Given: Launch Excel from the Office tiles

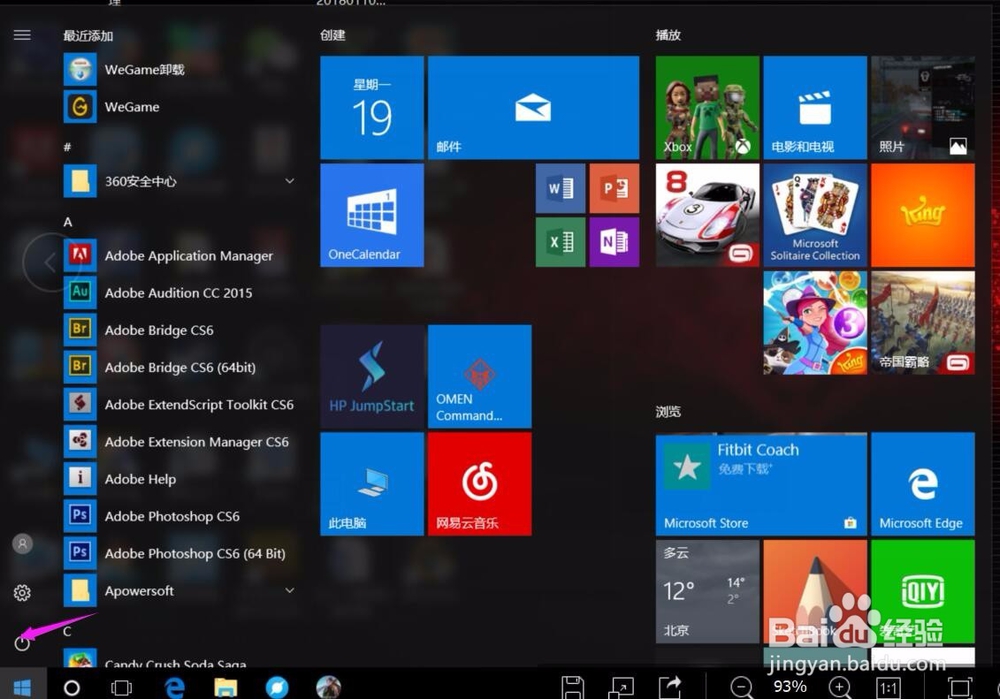Looking at the screenshot, I should coord(561,242).
